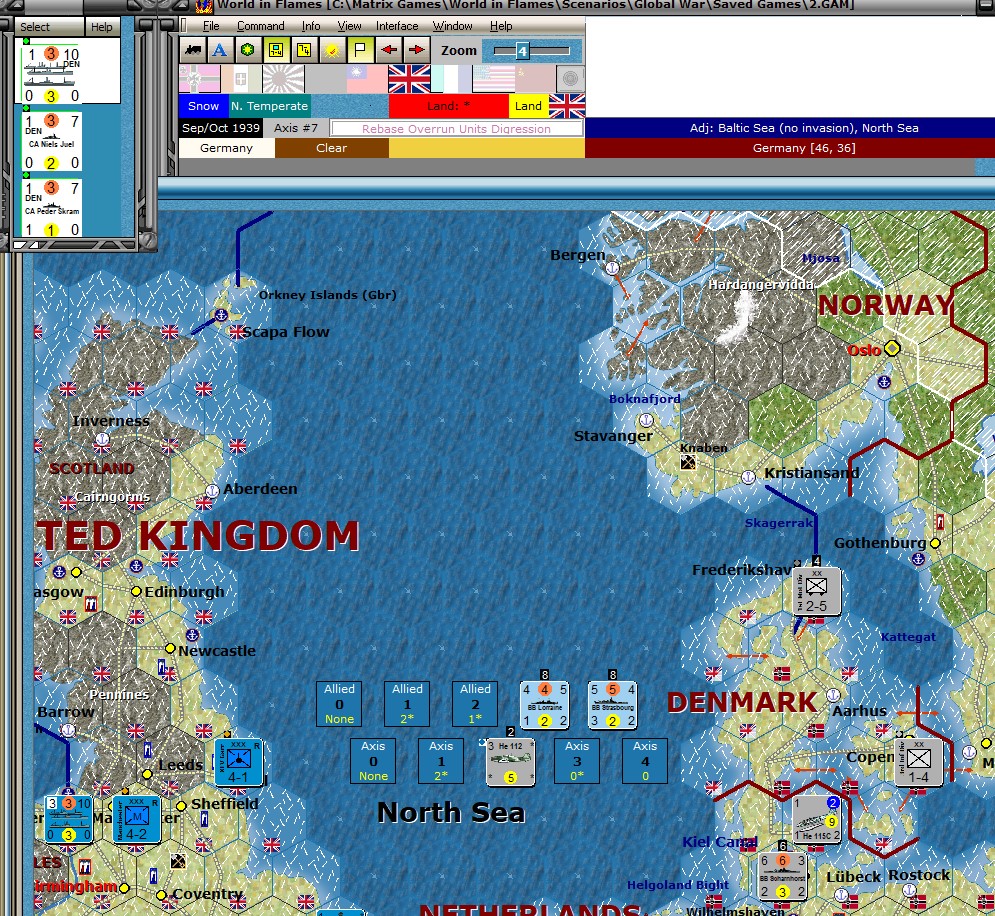Viewport: 995px width, 916px height.
Task: Select the BB Strasbourg ship counter
Action: pyautogui.click(x=612, y=705)
